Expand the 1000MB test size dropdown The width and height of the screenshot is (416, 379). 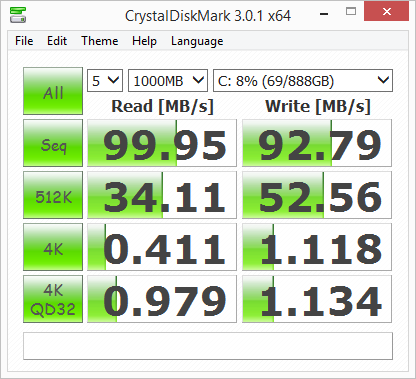tap(168, 80)
